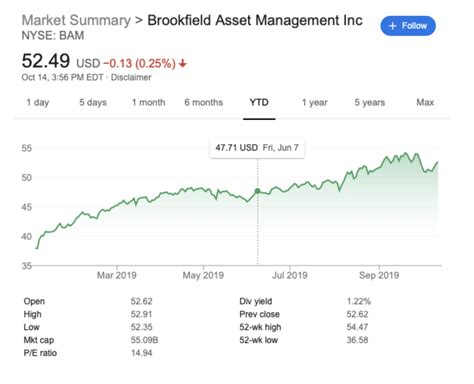Click the Brookfield Asset Management Inc title
The height and width of the screenshot is (384, 474).
(255, 20)
